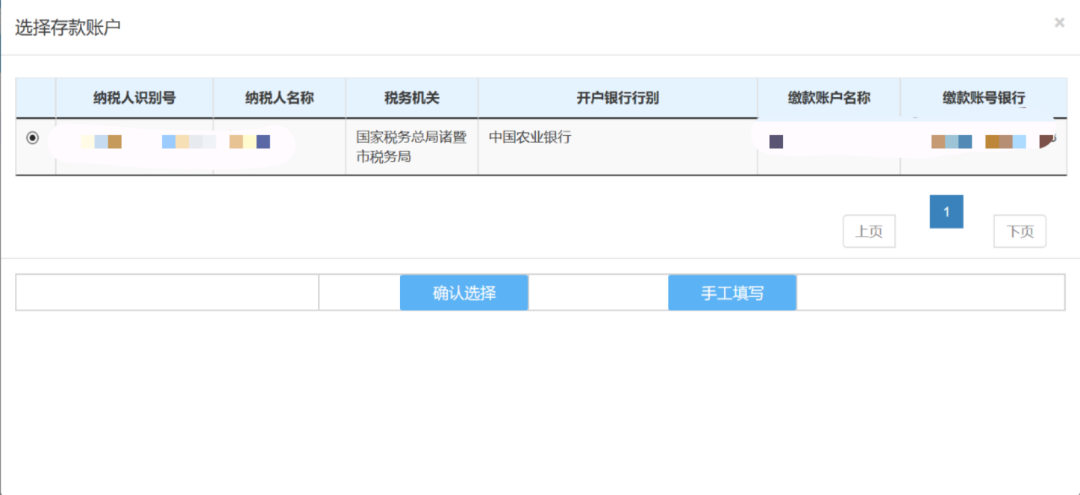Viewport: 1080px width, 495px height.
Task: Click the 纳税人识别号 column header
Action: click(x=134, y=98)
